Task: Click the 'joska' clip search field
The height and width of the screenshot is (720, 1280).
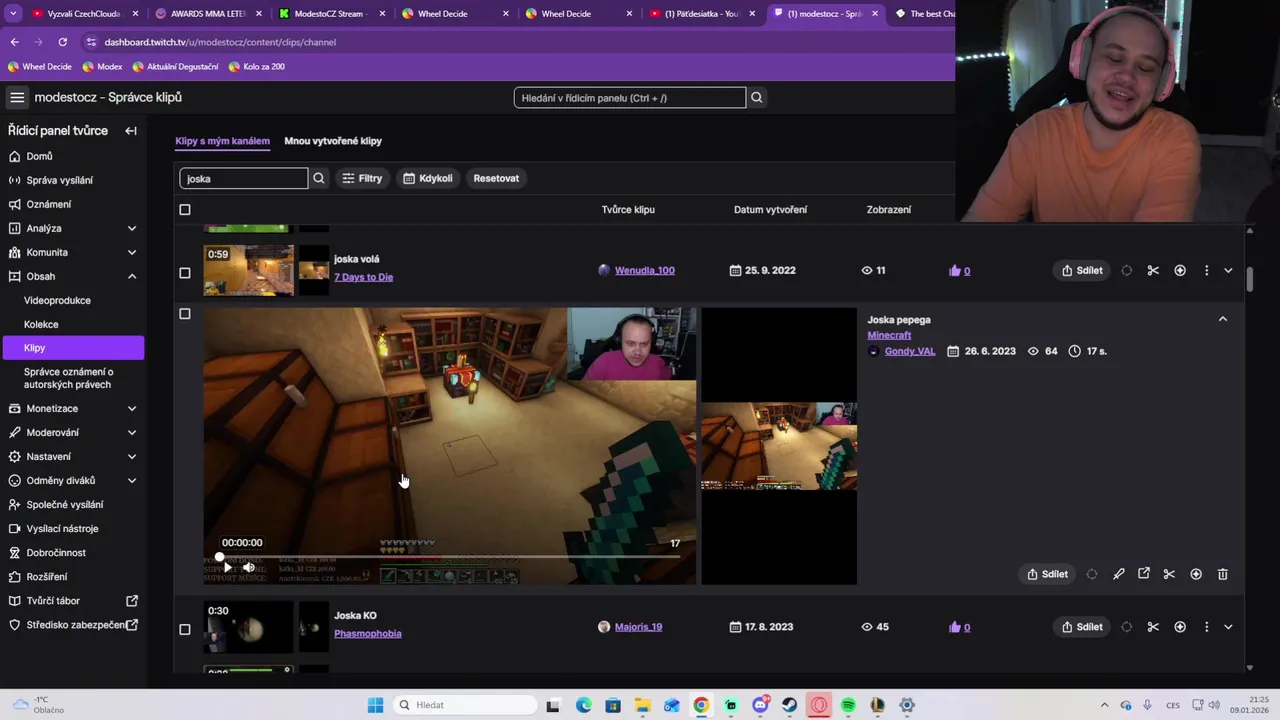Action: (244, 178)
